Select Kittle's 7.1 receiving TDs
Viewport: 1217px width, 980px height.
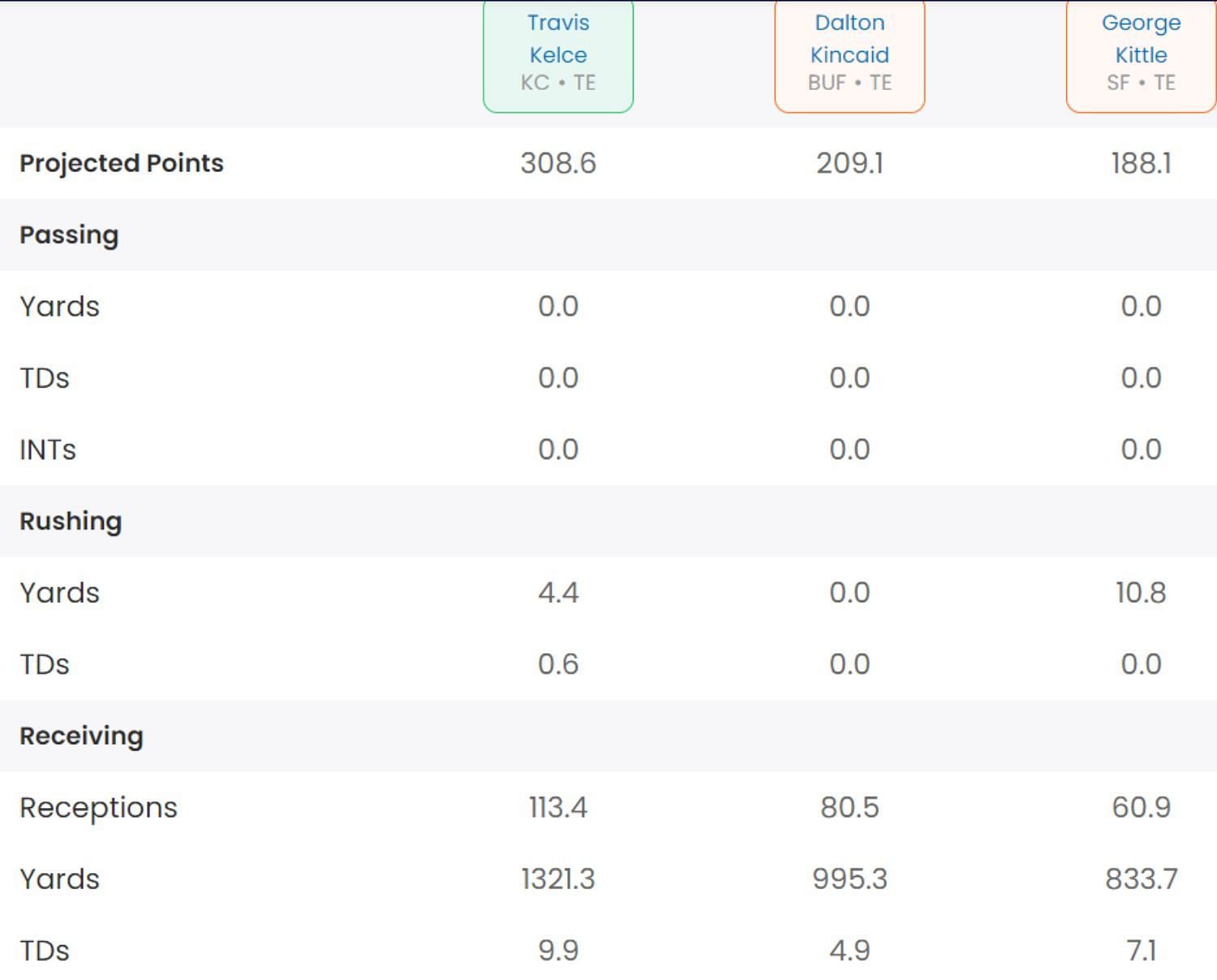click(x=1141, y=951)
